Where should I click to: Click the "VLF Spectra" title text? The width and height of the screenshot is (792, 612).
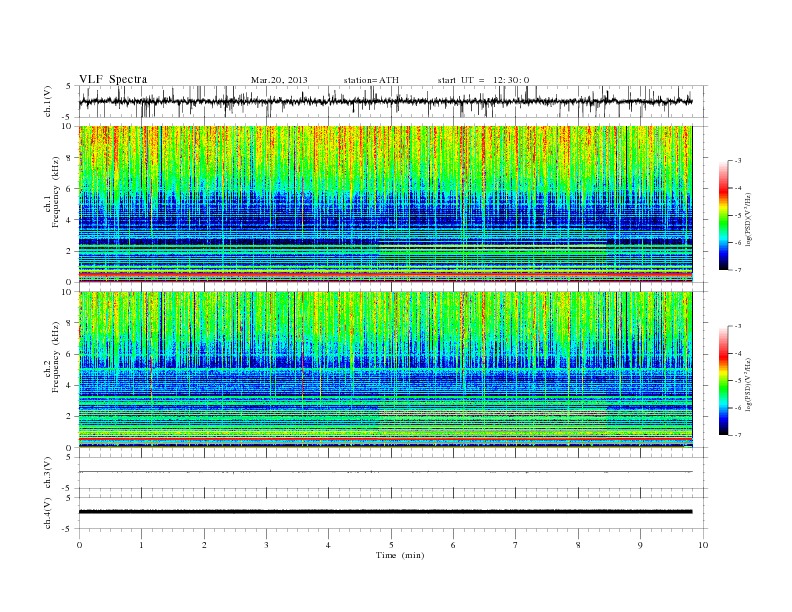[x=113, y=79]
